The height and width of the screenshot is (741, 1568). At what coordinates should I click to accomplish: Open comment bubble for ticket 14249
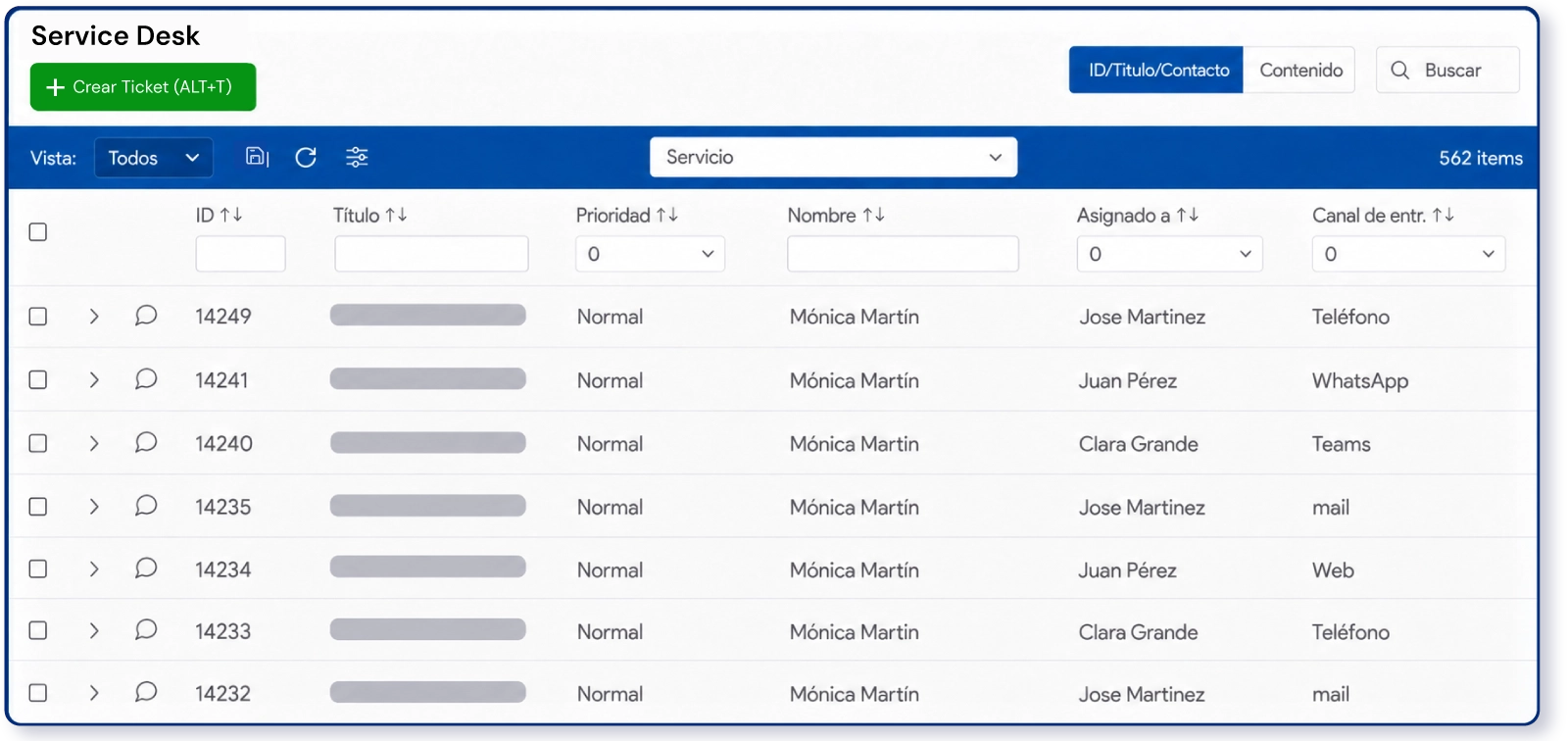(146, 316)
